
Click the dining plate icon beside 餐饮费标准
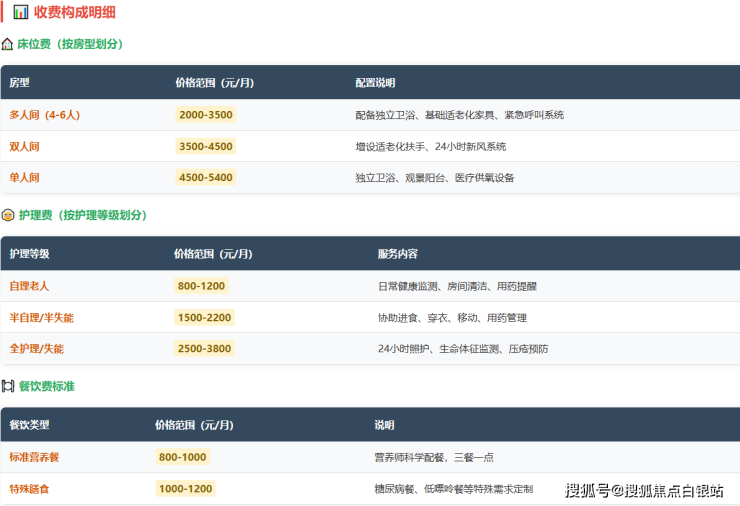coord(8,386)
